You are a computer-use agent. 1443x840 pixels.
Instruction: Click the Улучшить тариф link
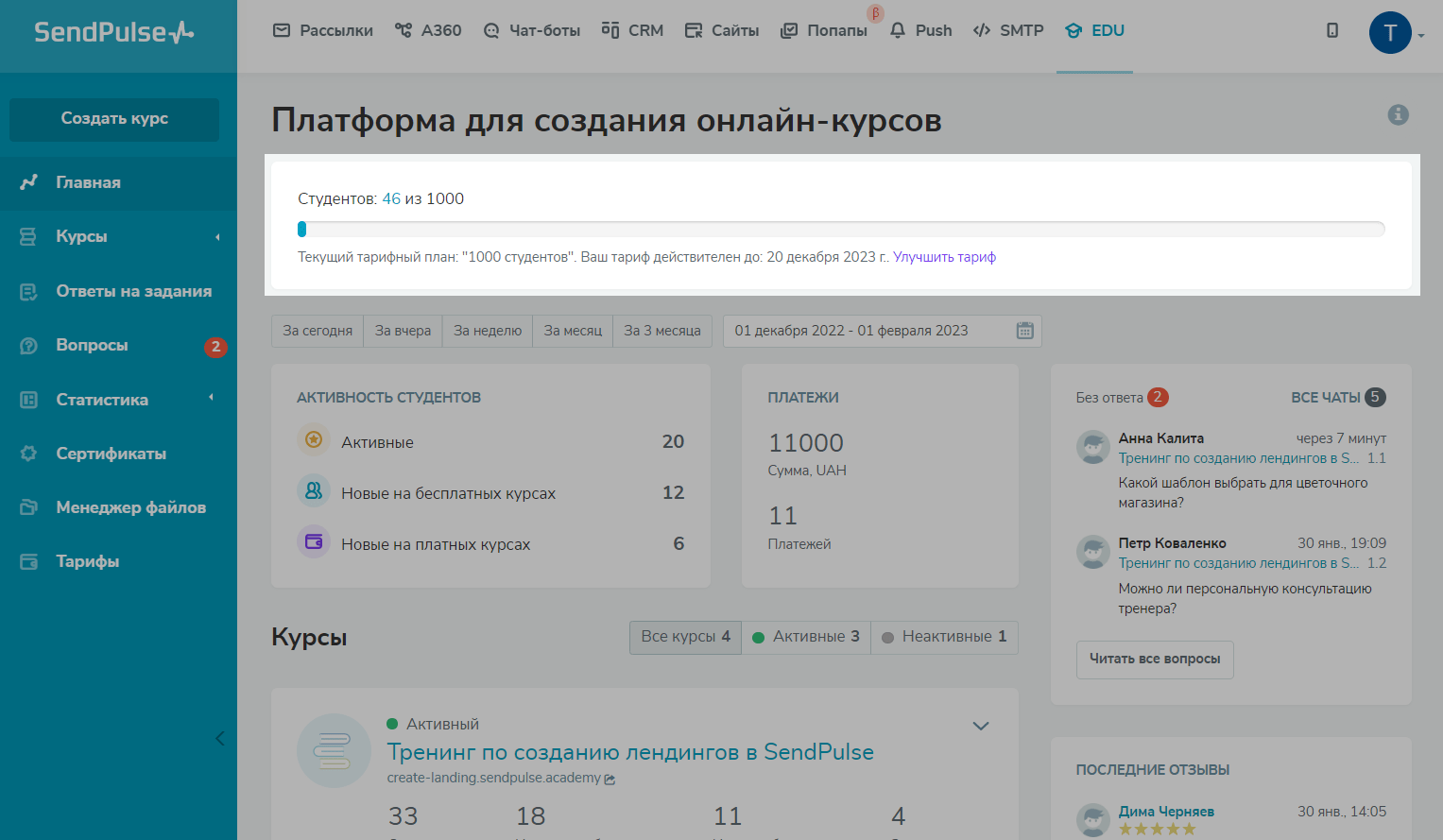pyautogui.click(x=944, y=257)
